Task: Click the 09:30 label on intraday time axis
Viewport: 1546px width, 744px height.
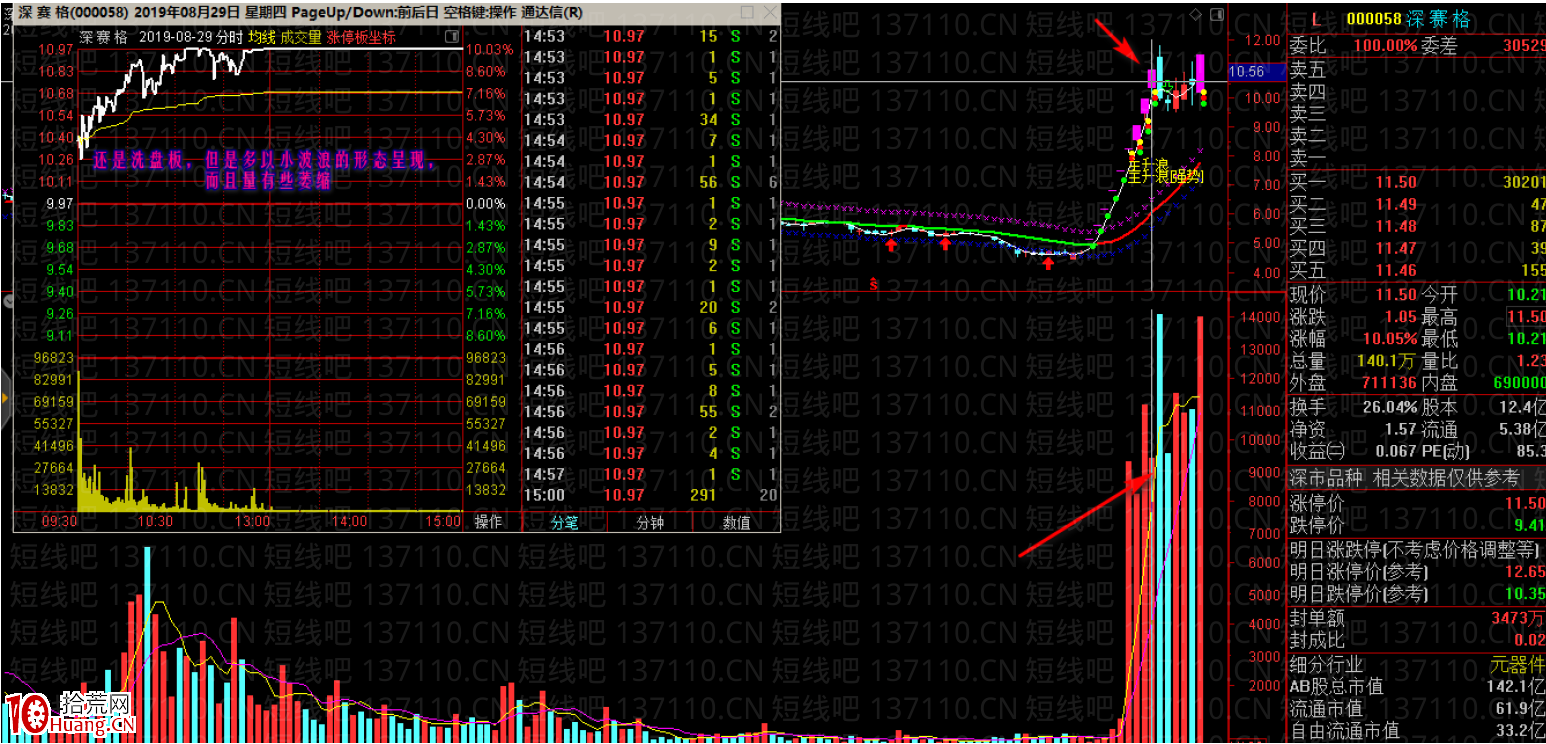Action: [x=59, y=521]
